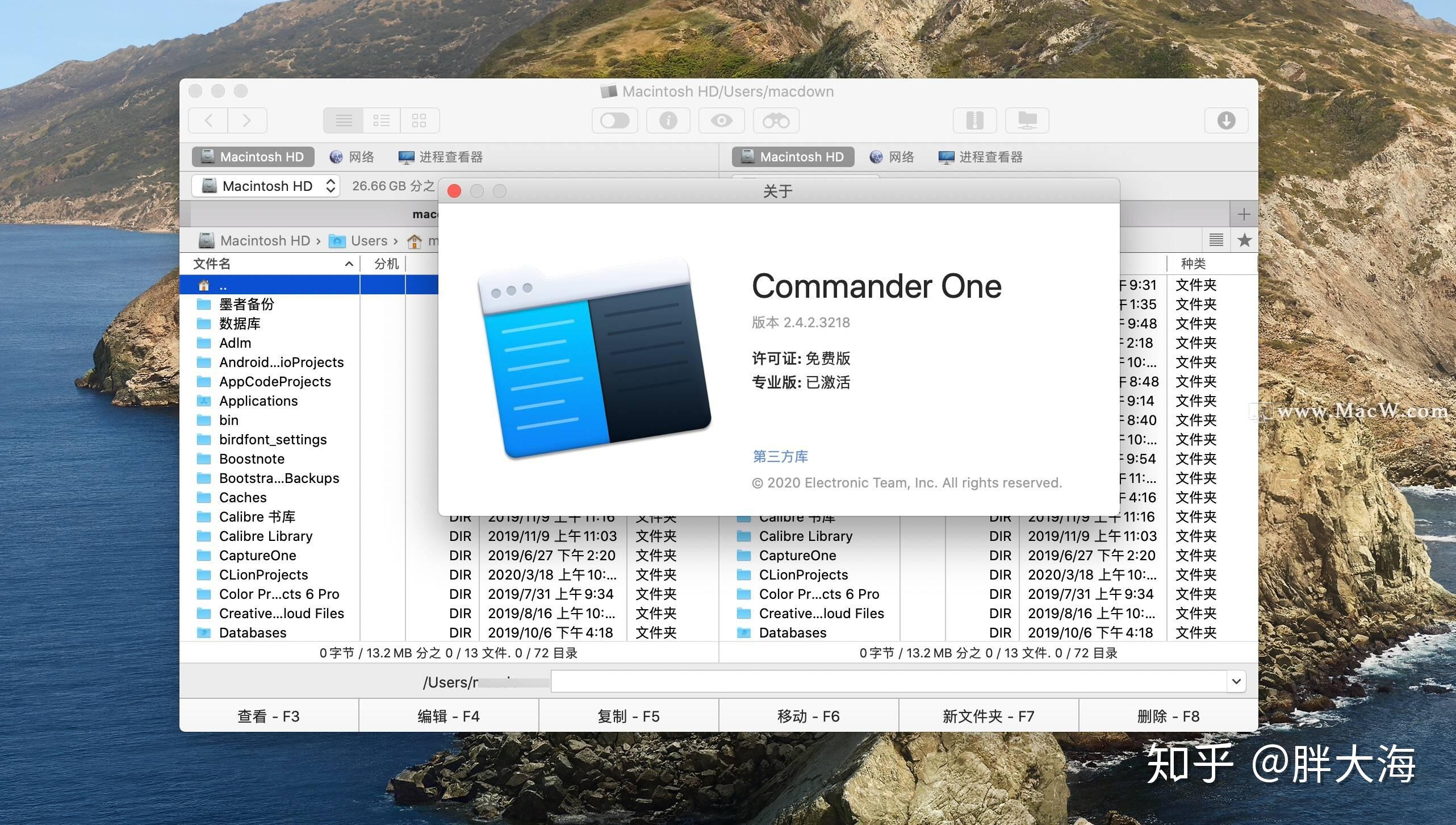The width and height of the screenshot is (1456, 825).
Task: Click the + button to add a new tab
Action: pos(1244,214)
